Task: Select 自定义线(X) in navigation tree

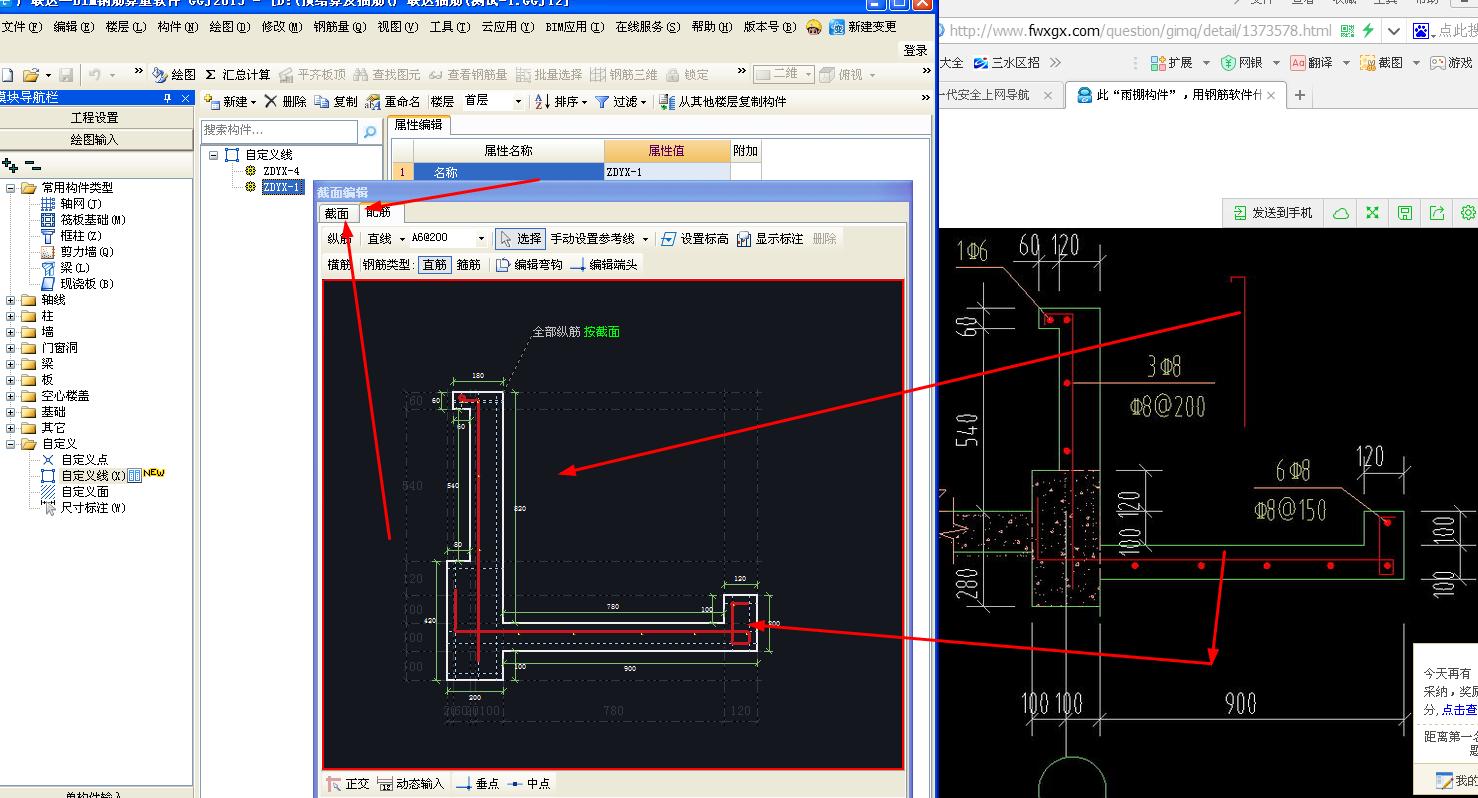Action: click(93, 476)
